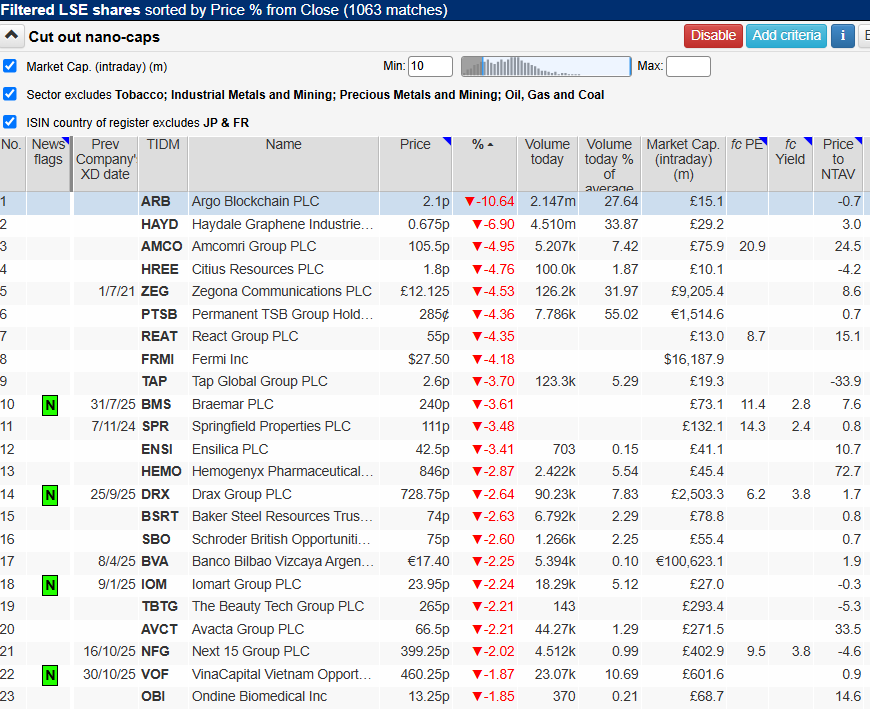870x709 pixels.
Task: Toggle sort on the % column header
Action: click(484, 164)
